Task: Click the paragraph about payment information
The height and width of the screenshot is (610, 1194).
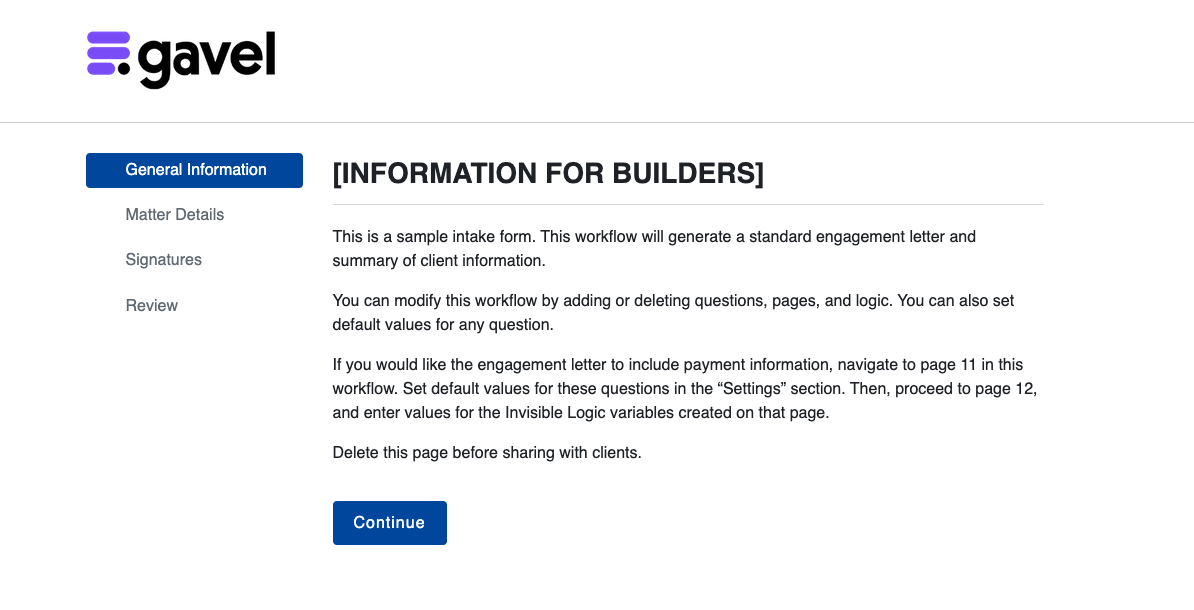Action: tap(685, 388)
